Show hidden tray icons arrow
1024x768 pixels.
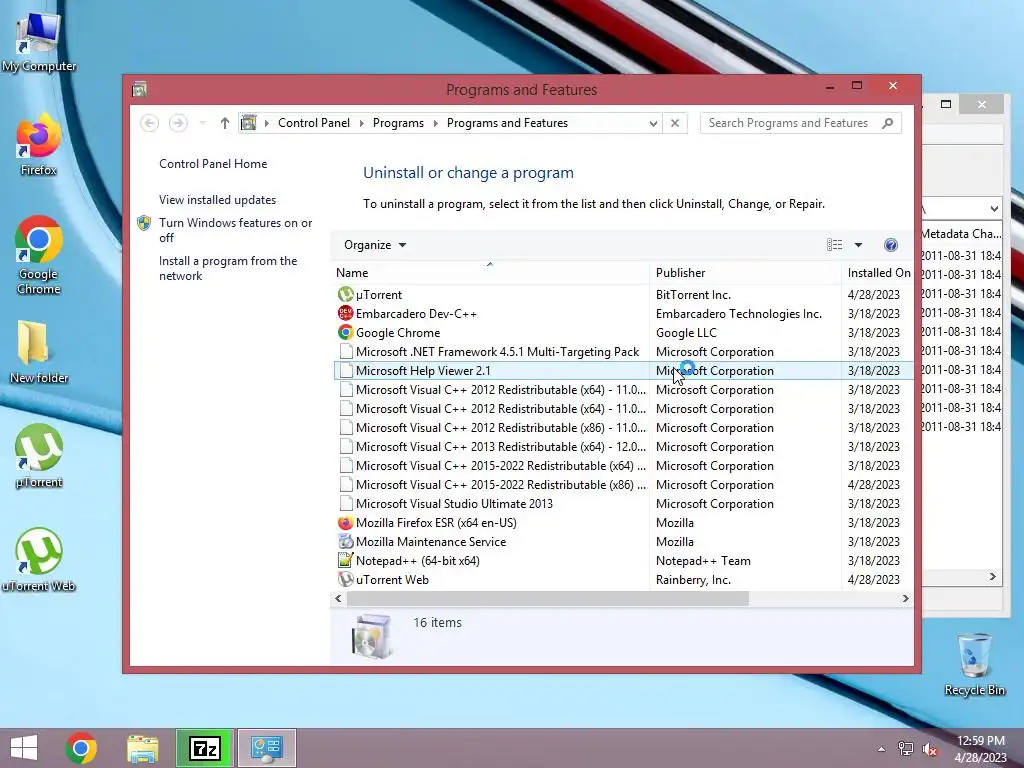click(x=882, y=749)
